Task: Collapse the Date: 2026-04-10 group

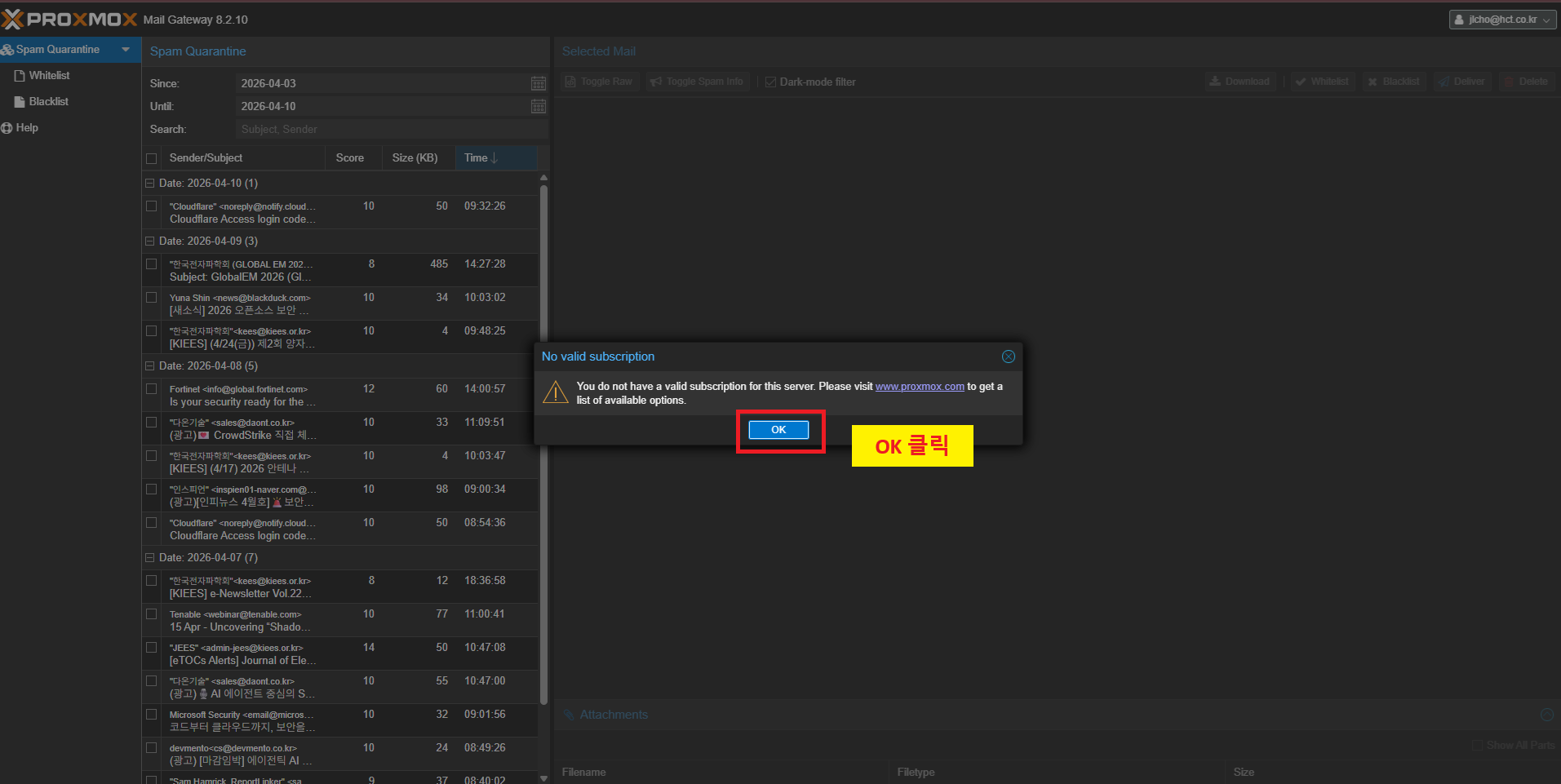Action: (149, 184)
